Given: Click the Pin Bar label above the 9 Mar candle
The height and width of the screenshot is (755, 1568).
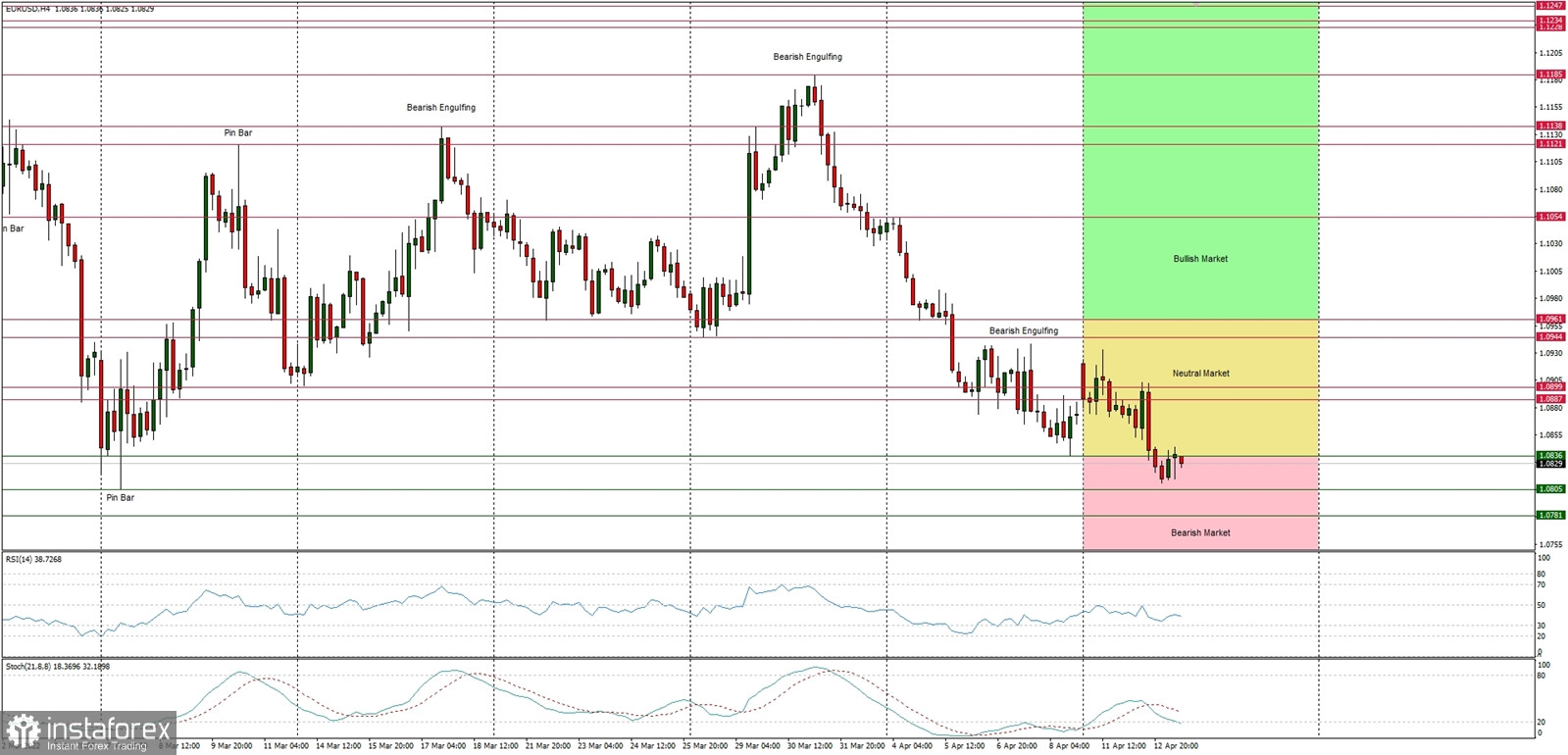Looking at the screenshot, I should [238, 133].
